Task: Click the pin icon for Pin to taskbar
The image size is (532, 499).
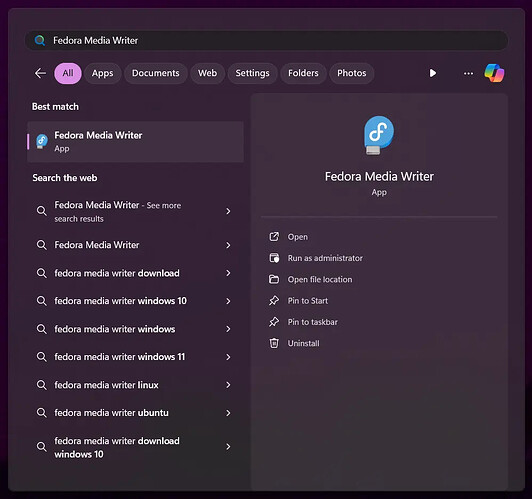Action: pos(274,322)
